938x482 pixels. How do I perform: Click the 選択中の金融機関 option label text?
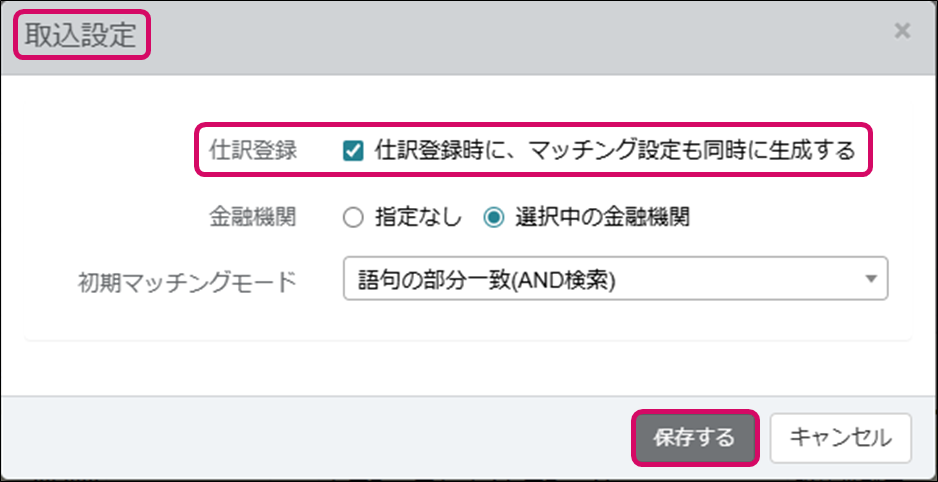pyautogui.click(x=602, y=217)
